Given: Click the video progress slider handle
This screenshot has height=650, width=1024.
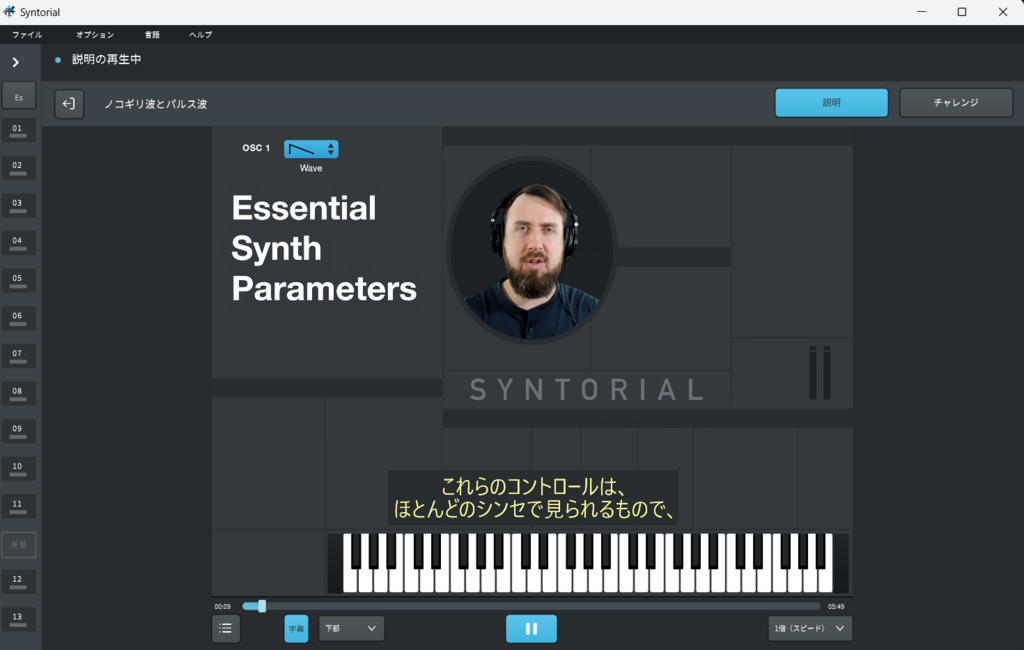Looking at the screenshot, I should 262,606.
